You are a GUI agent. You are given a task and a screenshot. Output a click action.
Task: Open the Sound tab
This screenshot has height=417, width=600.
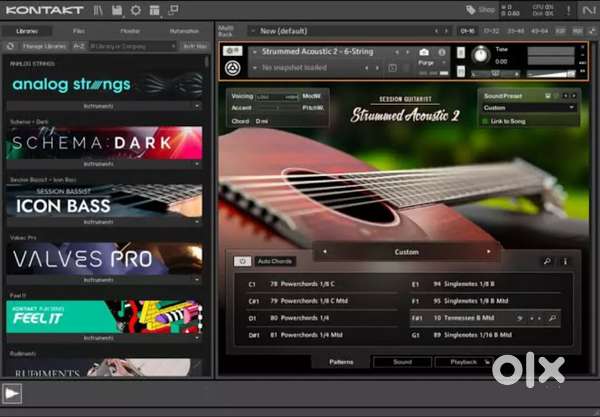403,362
